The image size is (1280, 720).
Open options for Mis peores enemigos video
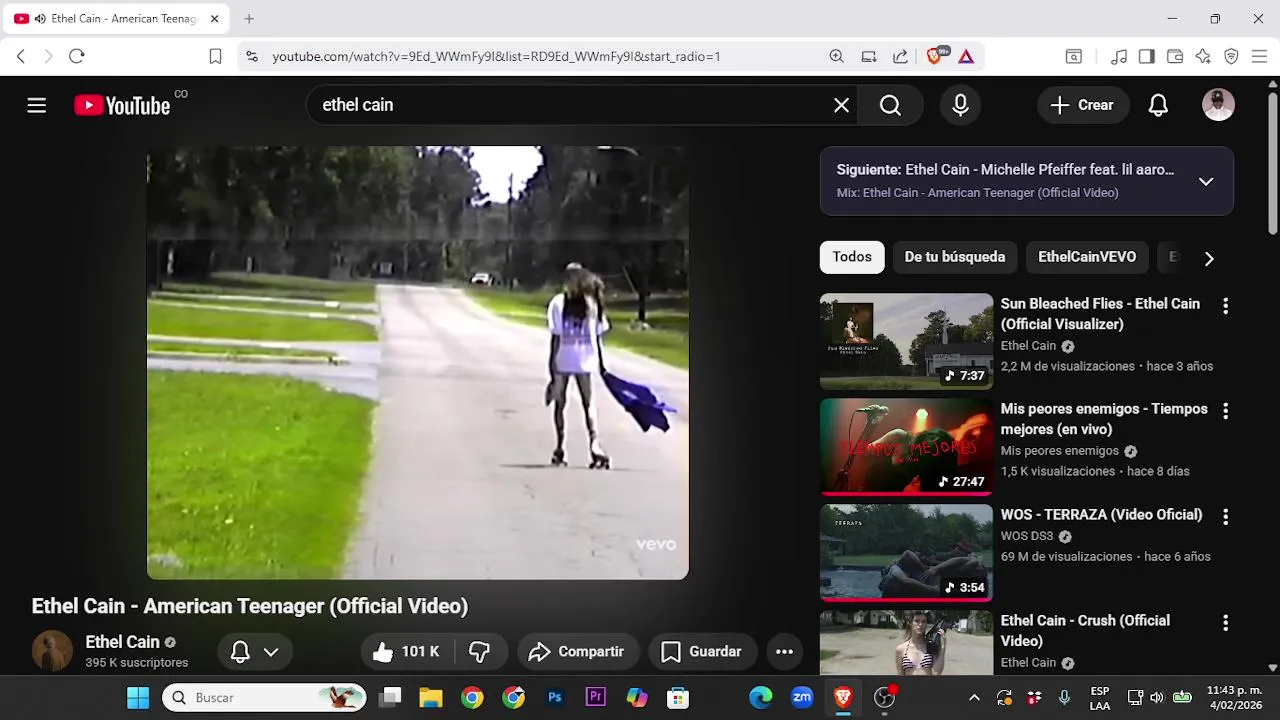point(1225,411)
